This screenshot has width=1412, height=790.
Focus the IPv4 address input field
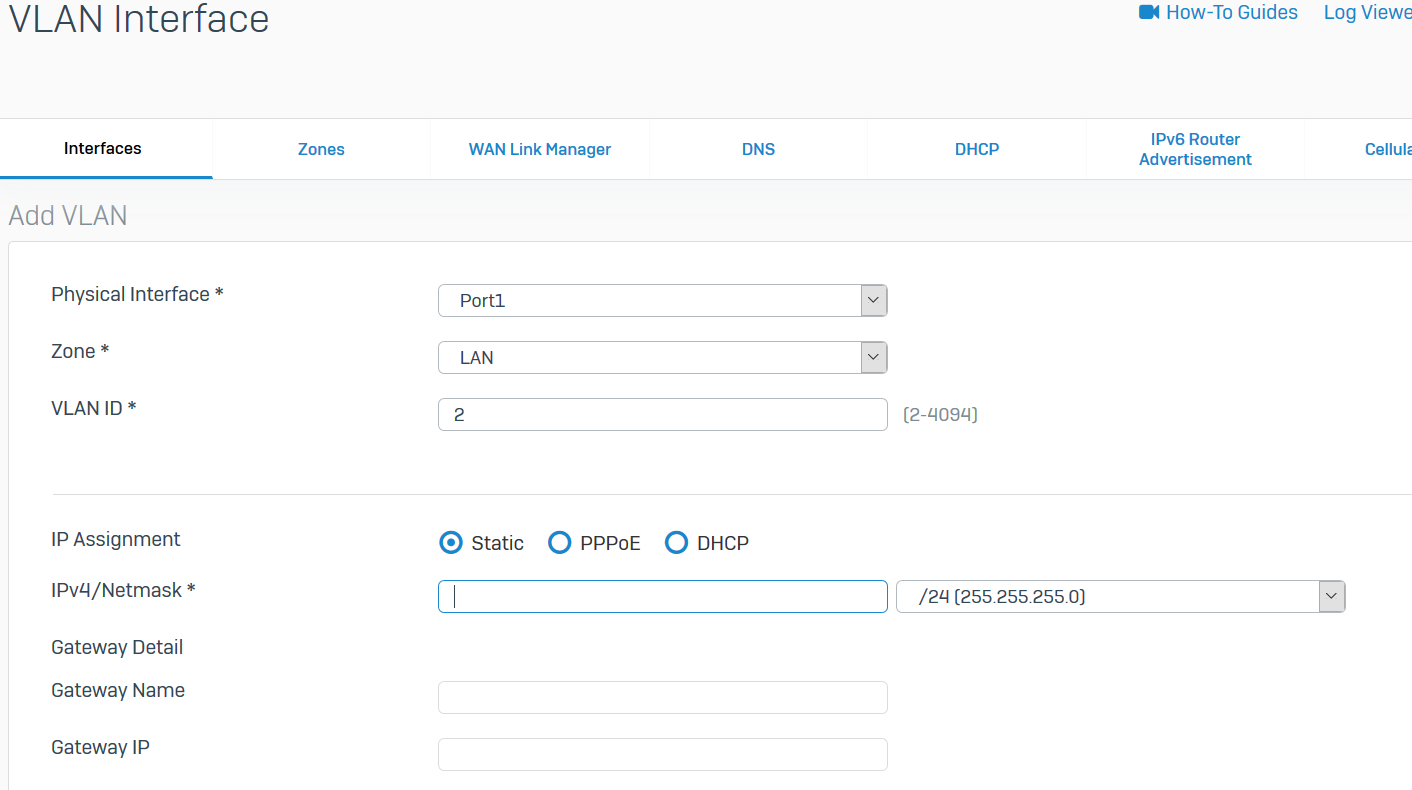(x=662, y=597)
